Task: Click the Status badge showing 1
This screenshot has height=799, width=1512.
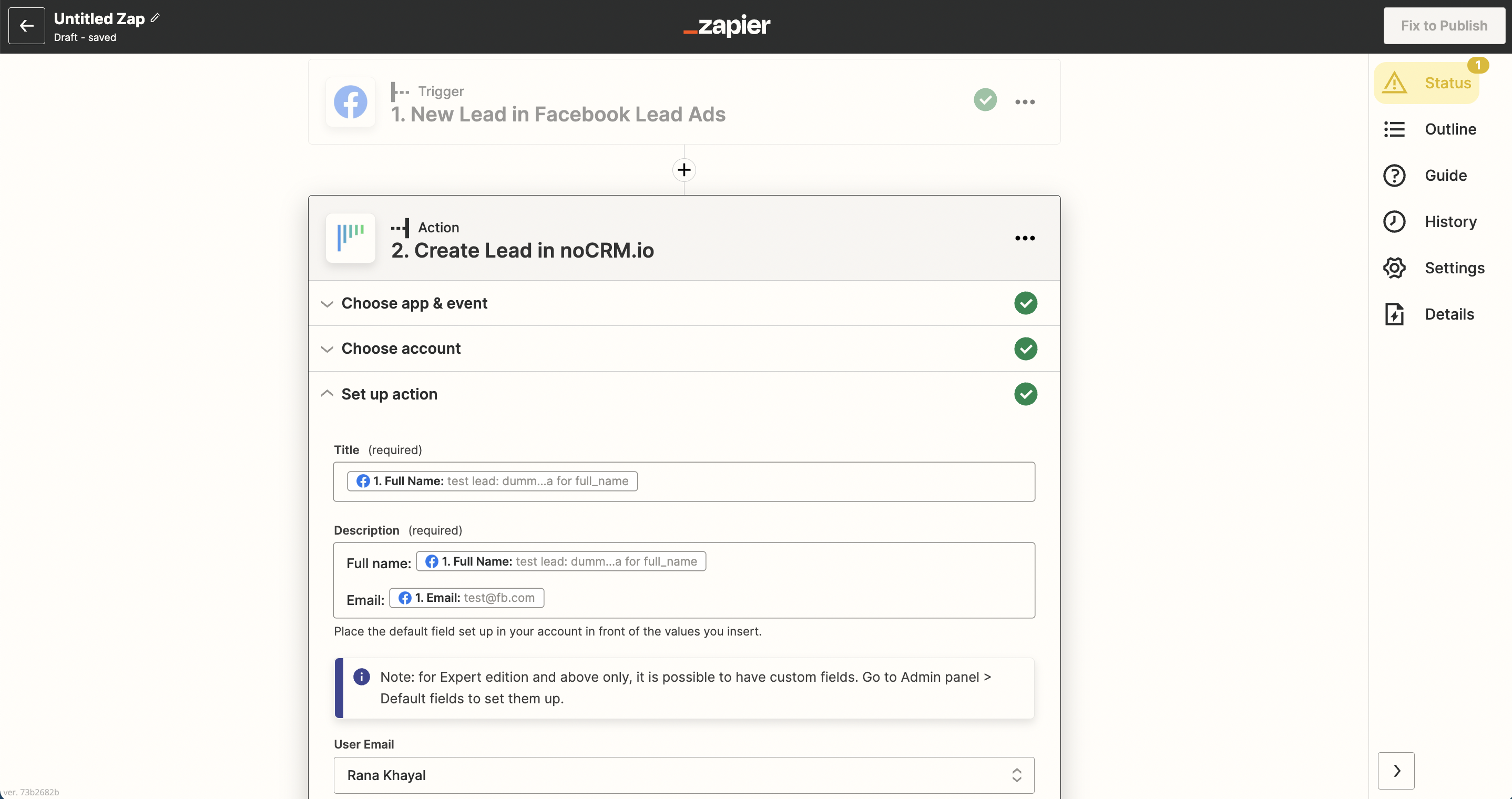Action: point(1477,65)
